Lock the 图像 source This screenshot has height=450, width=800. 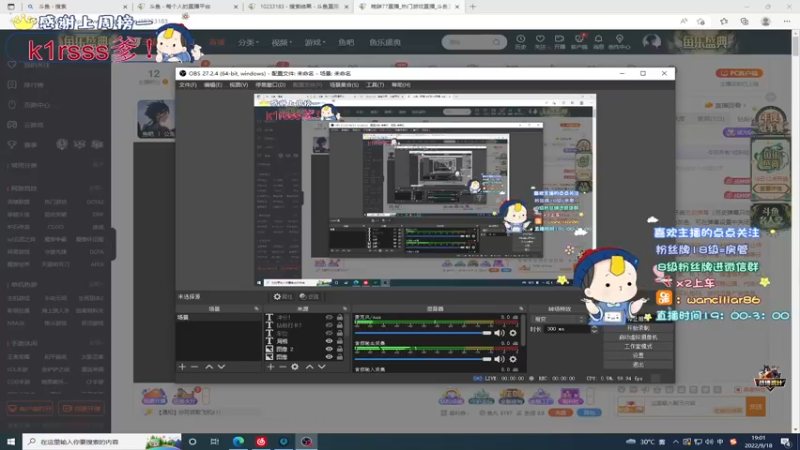(340, 357)
